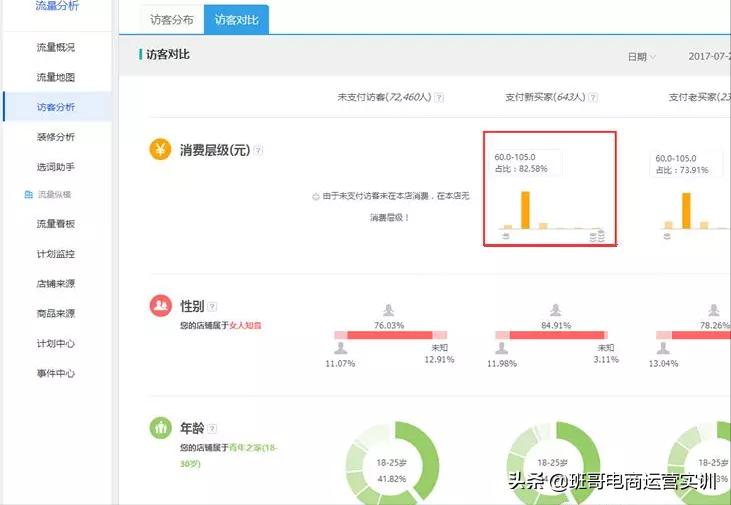This screenshot has width=731, height=505.
Task: Click the 支付新买家(643人) column header
Action: click(545, 97)
